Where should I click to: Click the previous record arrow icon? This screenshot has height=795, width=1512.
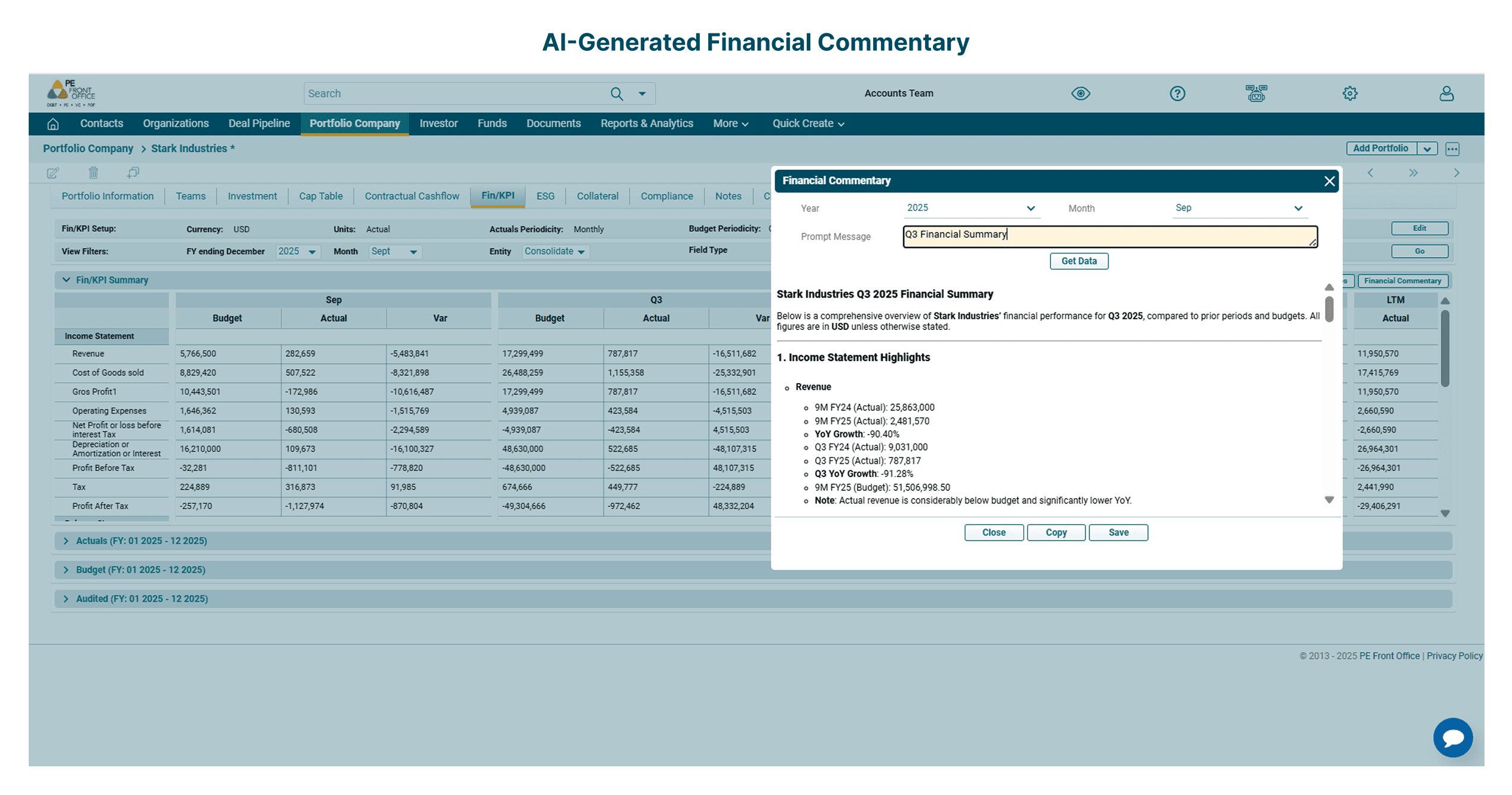[1370, 173]
